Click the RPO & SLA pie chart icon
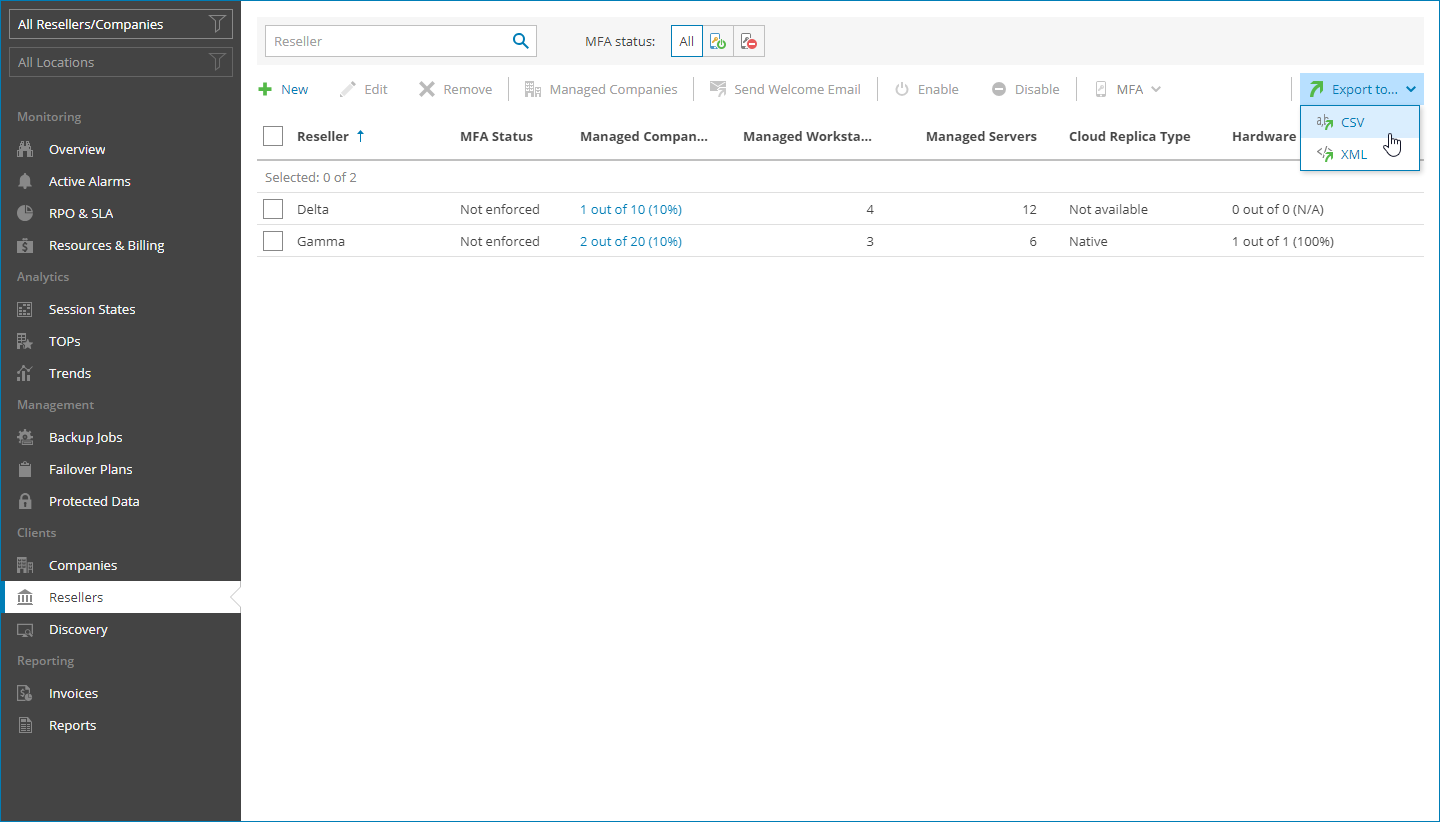1440x822 pixels. pyautogui.click(x=26, y=213)
